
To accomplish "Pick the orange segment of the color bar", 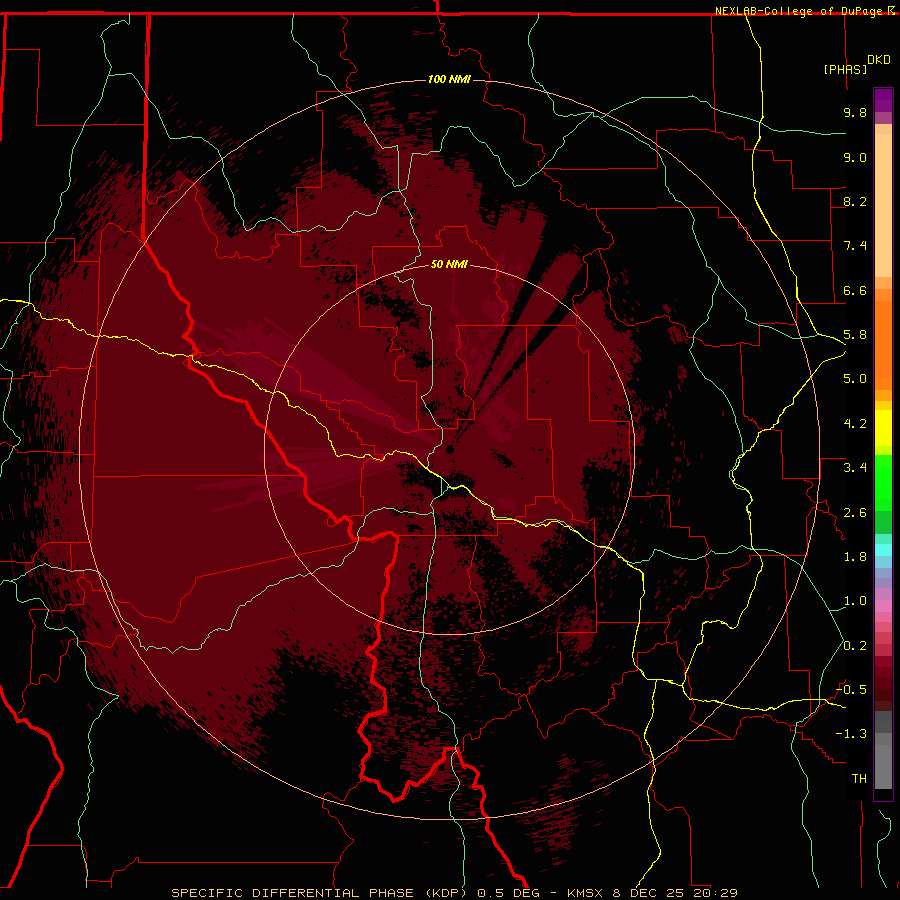I will [883, 345].
